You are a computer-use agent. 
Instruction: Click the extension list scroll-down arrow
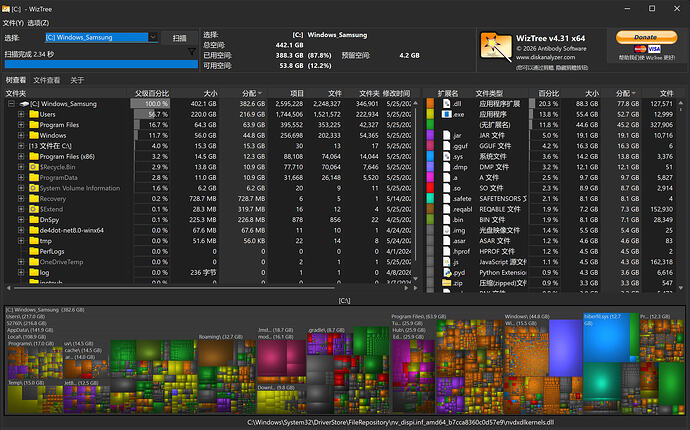pyautogui.click(x=681, y=288)
